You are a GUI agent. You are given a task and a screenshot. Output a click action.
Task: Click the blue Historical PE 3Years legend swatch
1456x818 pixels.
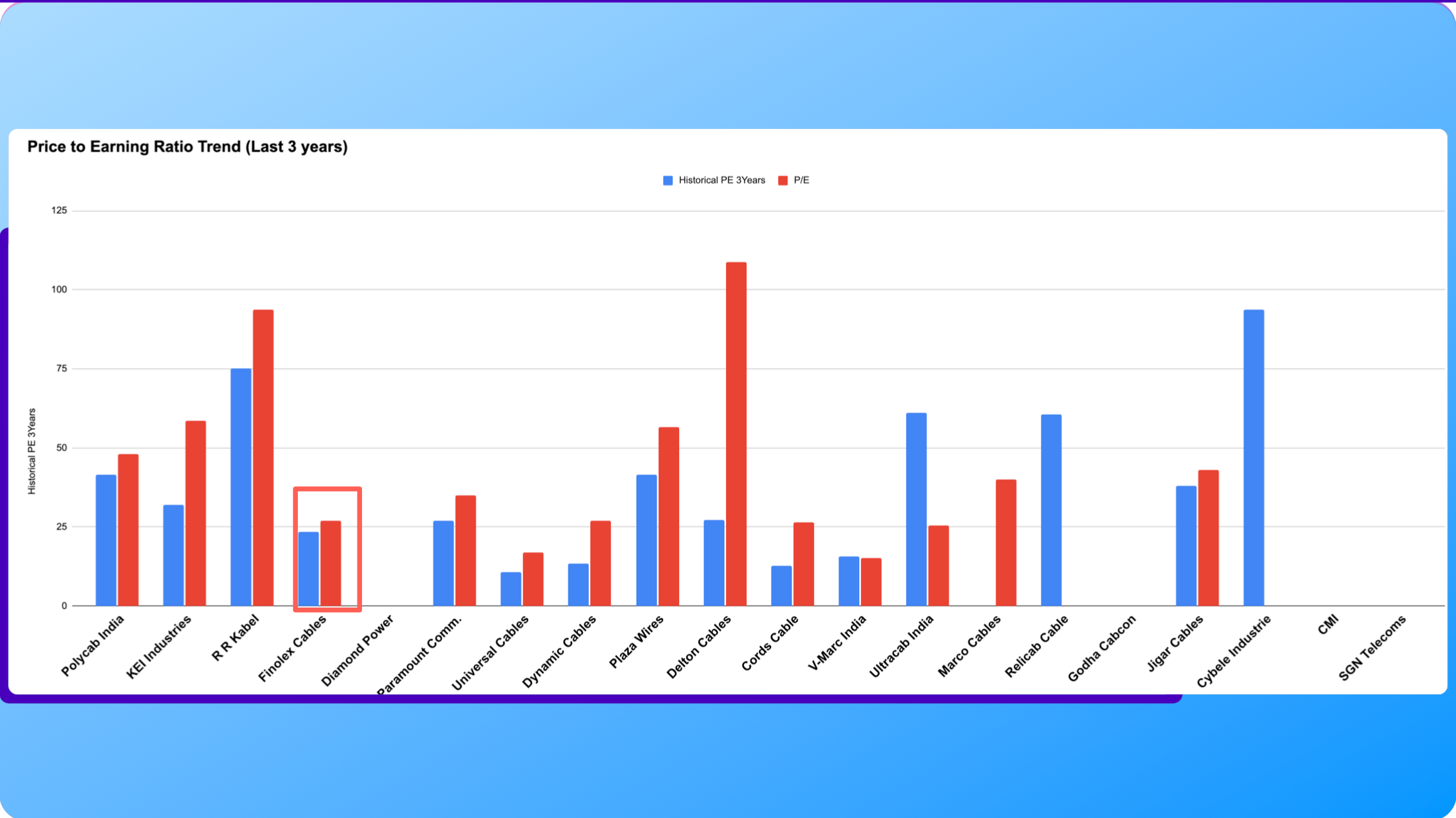pos(668,181)
